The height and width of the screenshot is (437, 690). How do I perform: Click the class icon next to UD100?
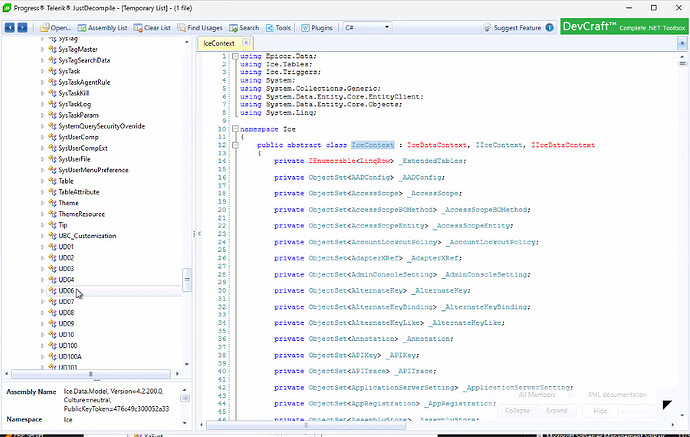coord(52,345)
